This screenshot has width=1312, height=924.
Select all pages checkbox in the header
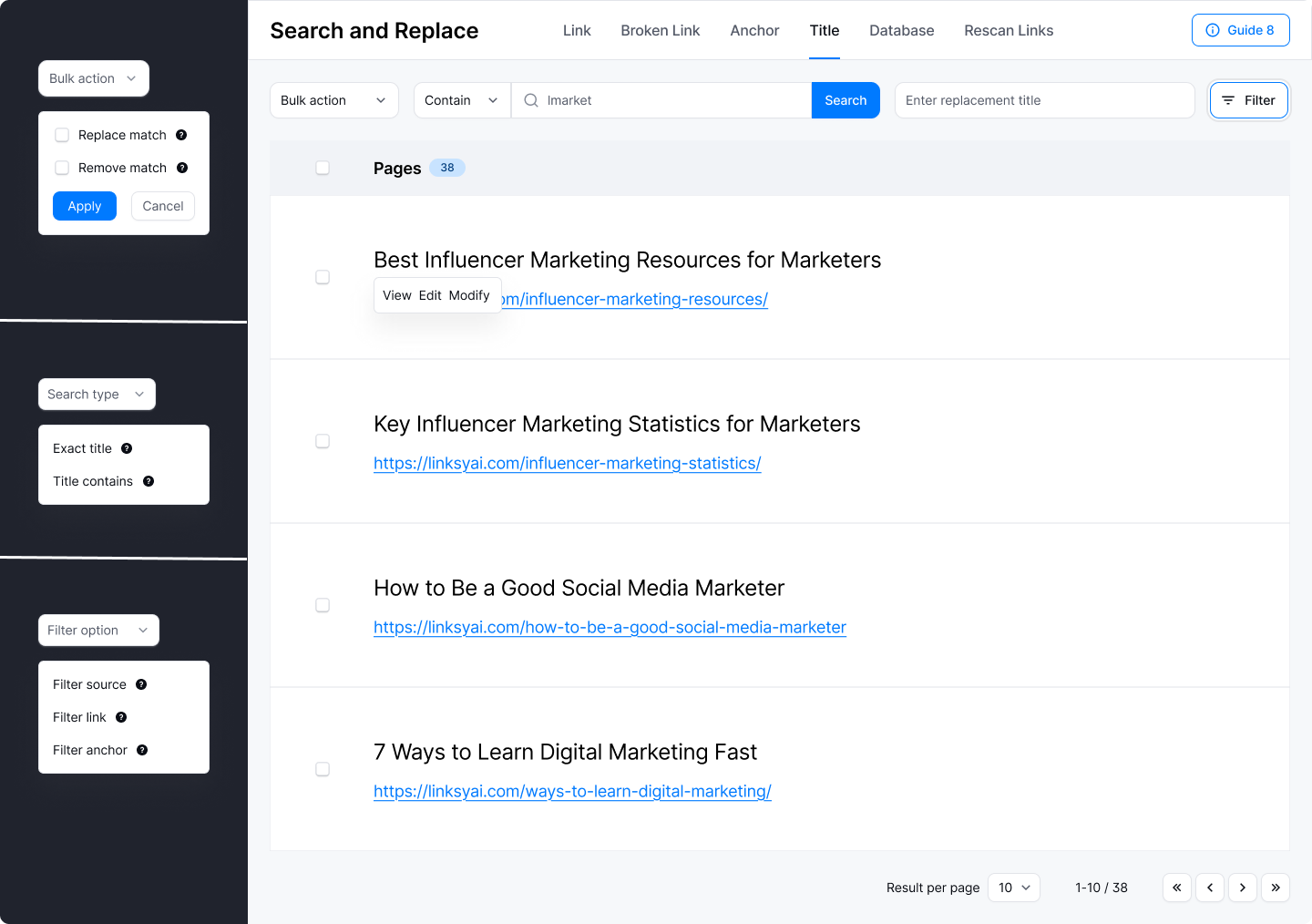click(323, 168)
